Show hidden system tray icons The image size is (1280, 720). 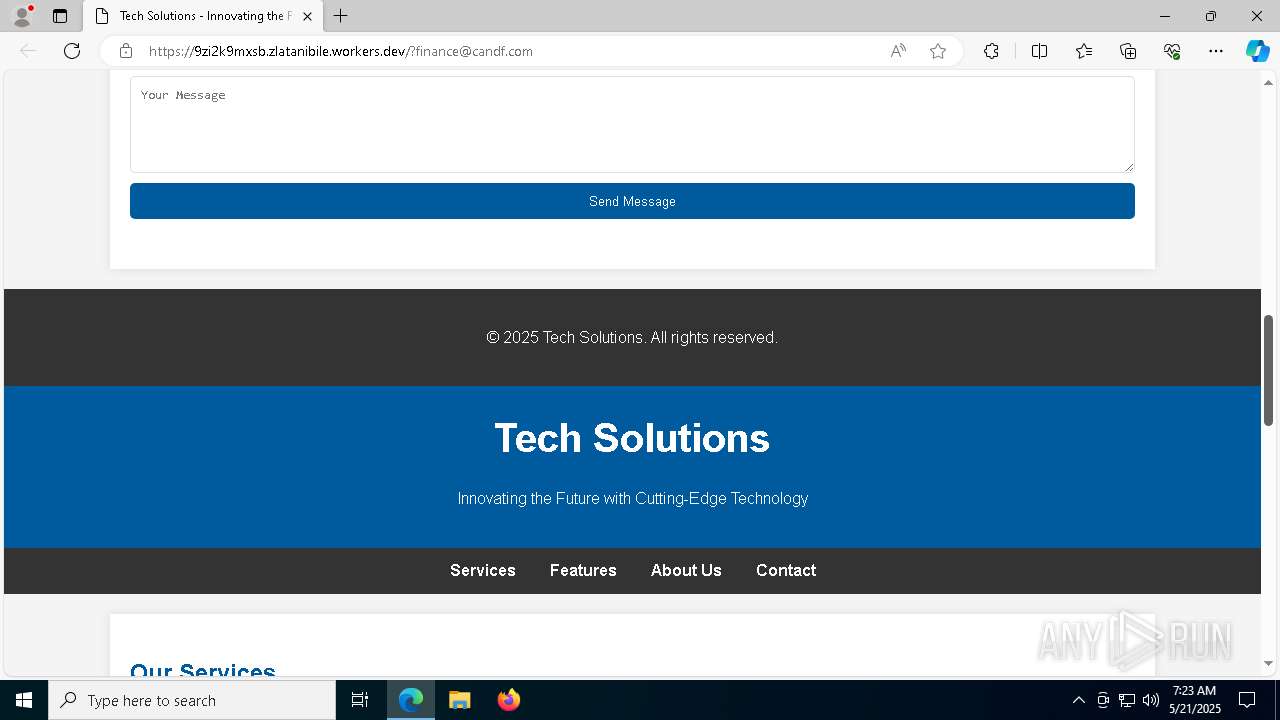tap(1079, 700)
